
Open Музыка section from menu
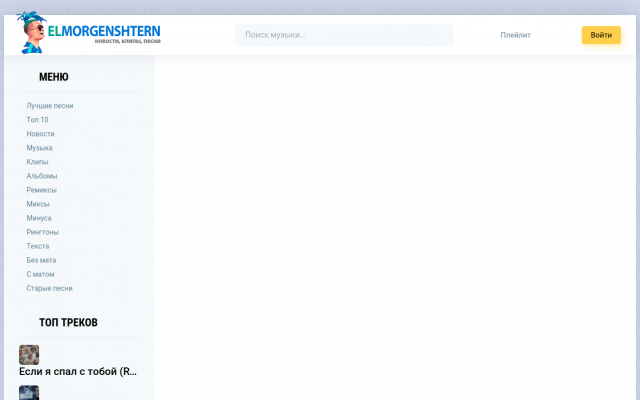coord(39,148)
